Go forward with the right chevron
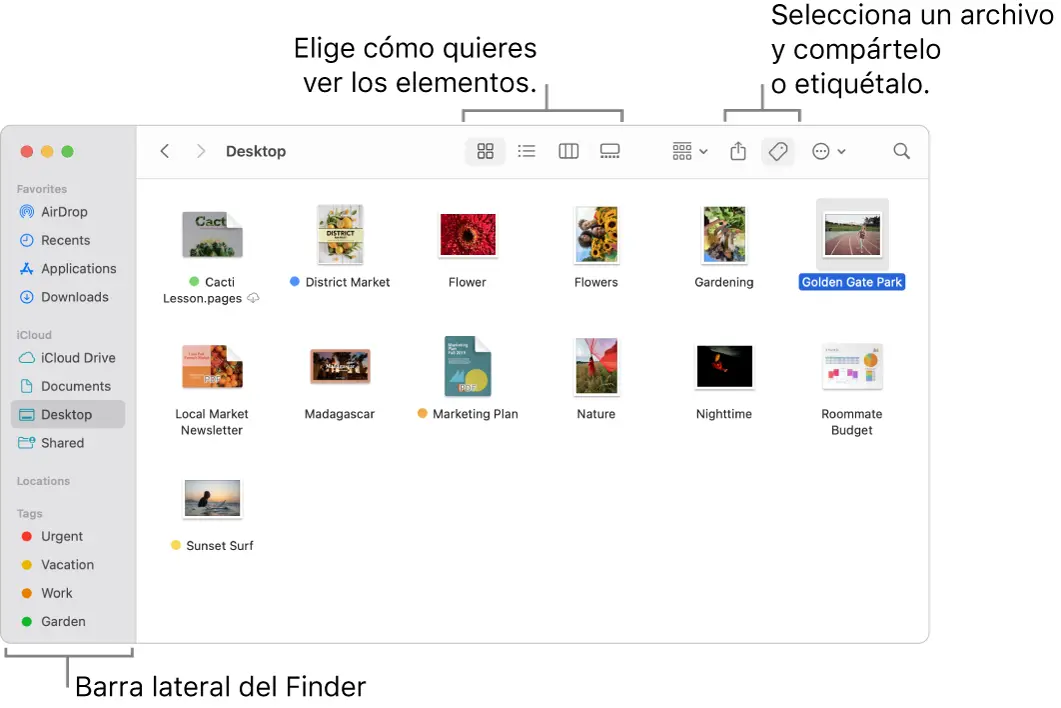Image resolution: width=1061 pixels, height=708 pixels. [201, 151]
